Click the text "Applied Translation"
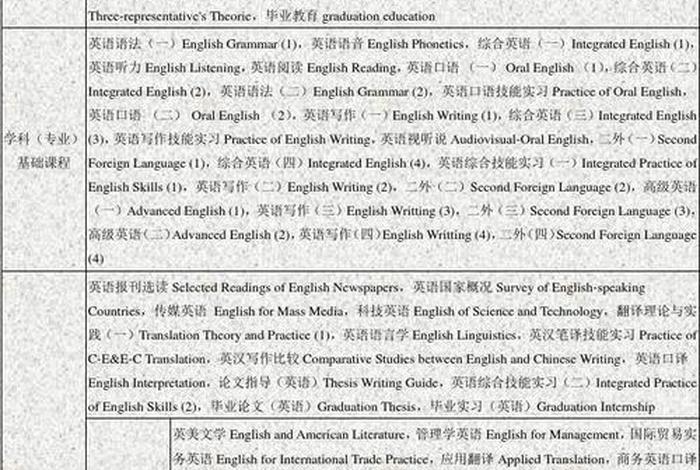Viewport: 700px width, 470px height. 550,459
